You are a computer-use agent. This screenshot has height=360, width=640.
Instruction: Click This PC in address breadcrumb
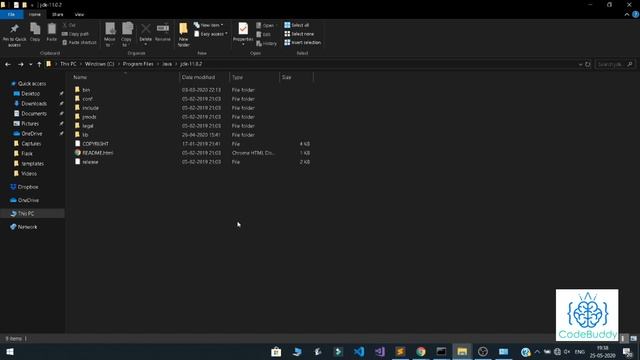click(68, 64)
